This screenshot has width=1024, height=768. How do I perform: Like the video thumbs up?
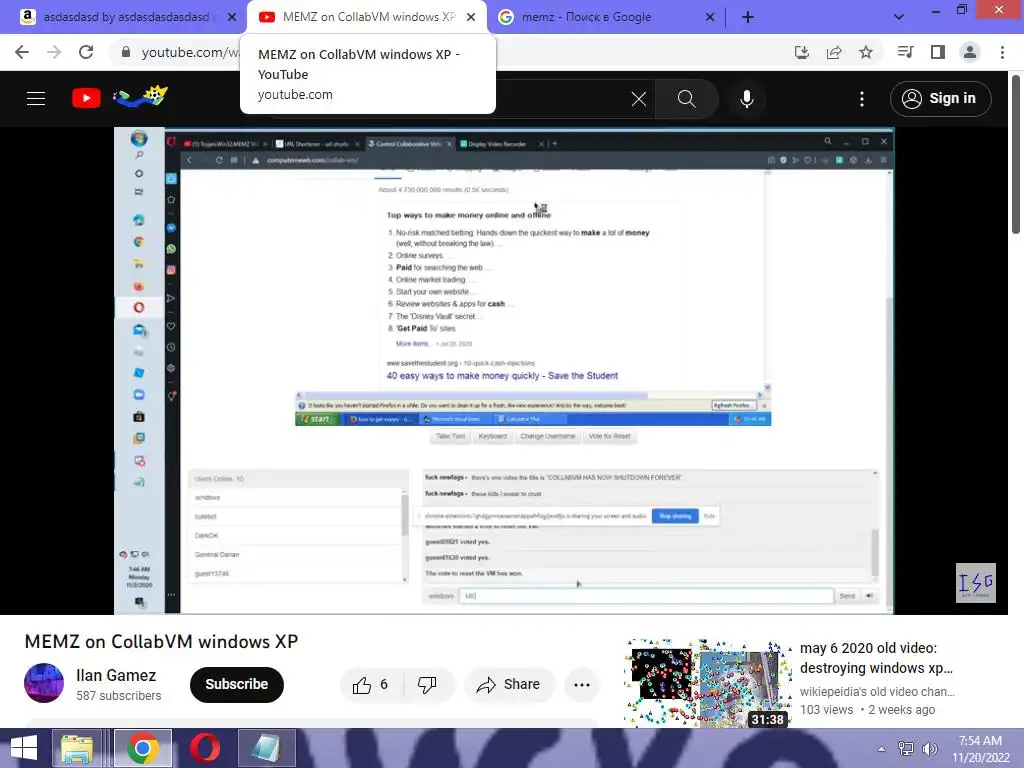tap(370, 684)
